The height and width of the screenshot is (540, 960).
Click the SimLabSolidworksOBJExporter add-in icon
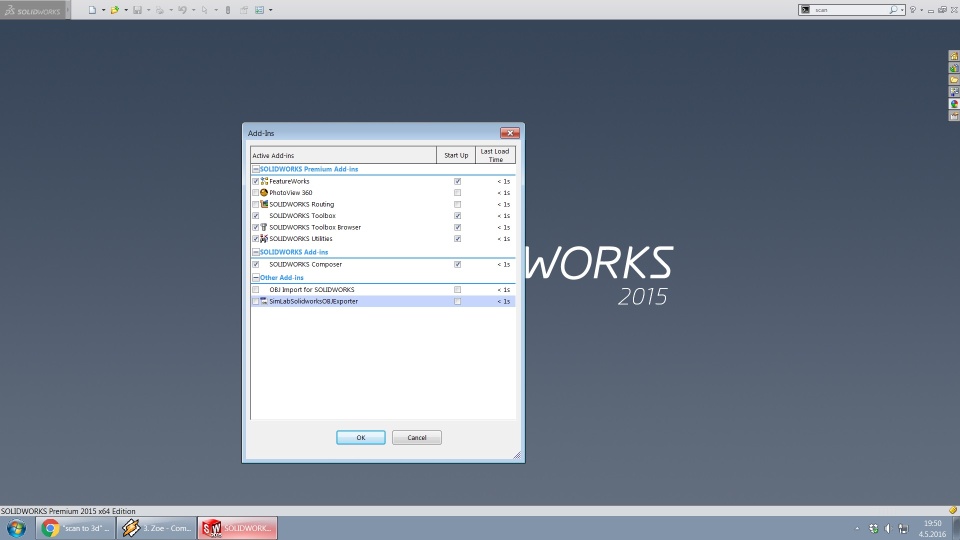click(264, 301)
